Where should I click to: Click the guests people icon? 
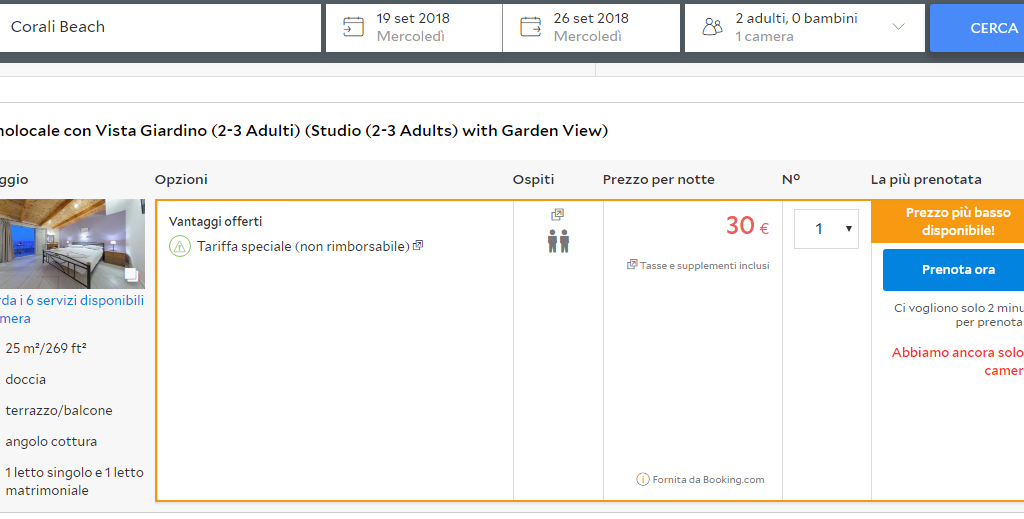click(x=712, y=27)
